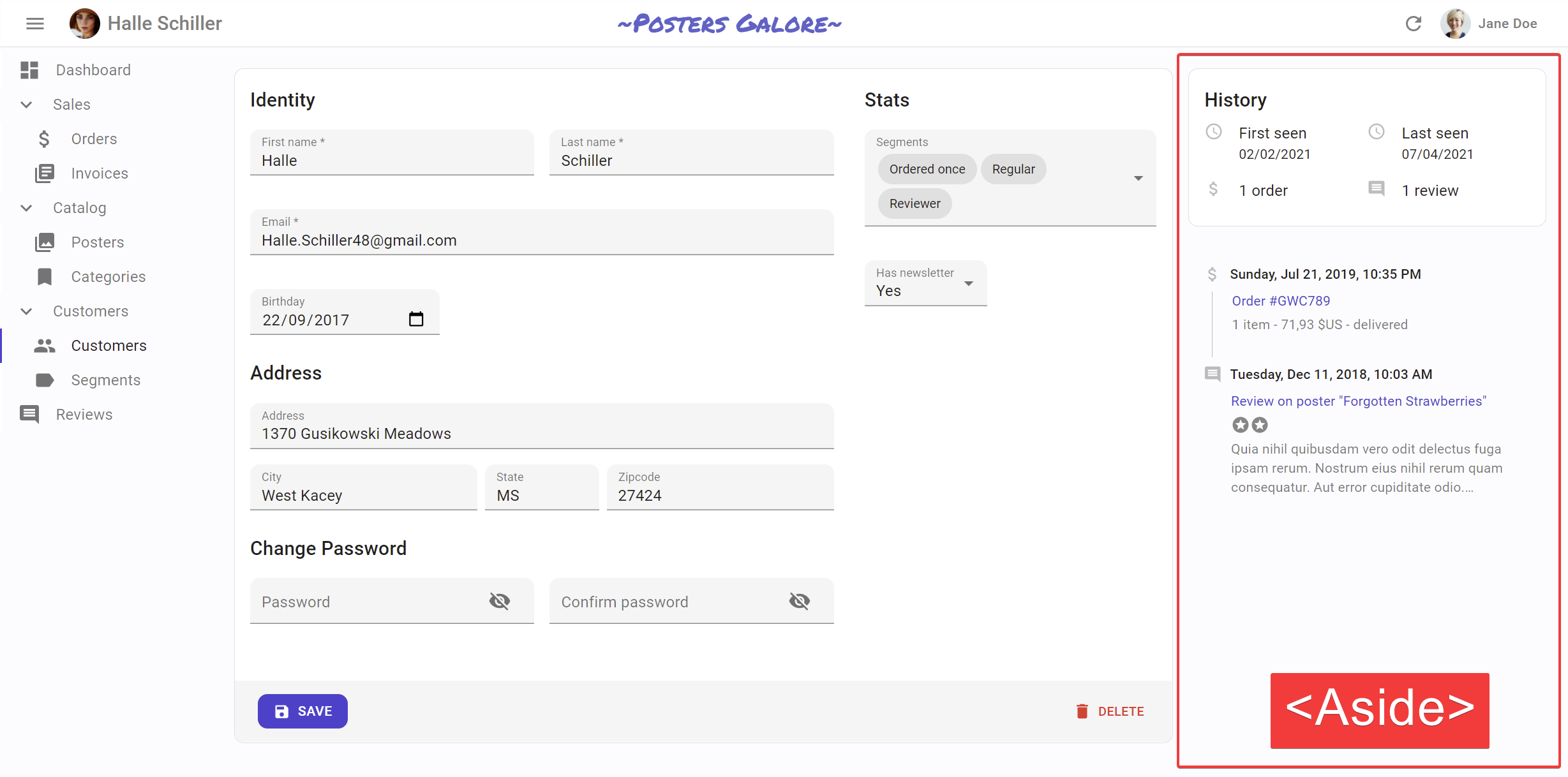Click the trash icon next to DELETE
The image size is (1568, 777).
point(1082,711)
